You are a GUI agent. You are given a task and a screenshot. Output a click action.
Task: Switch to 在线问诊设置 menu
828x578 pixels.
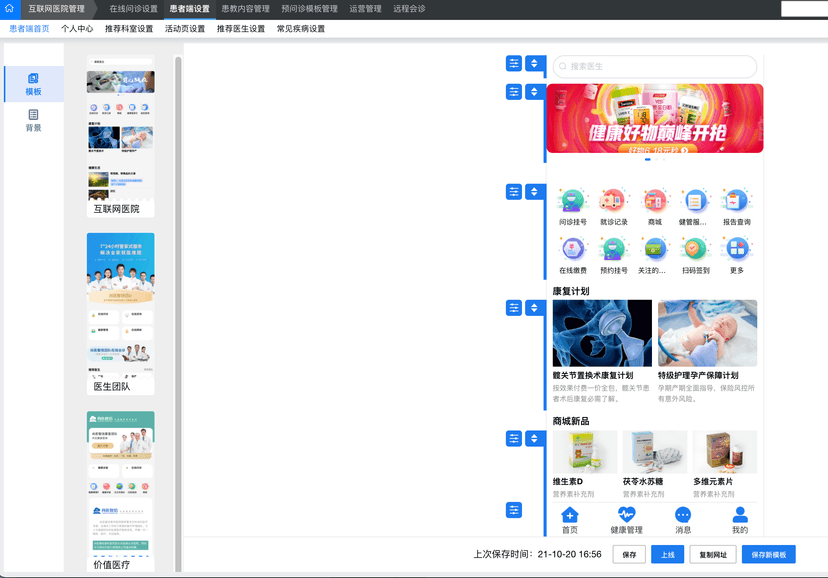[x=134, y=9]
